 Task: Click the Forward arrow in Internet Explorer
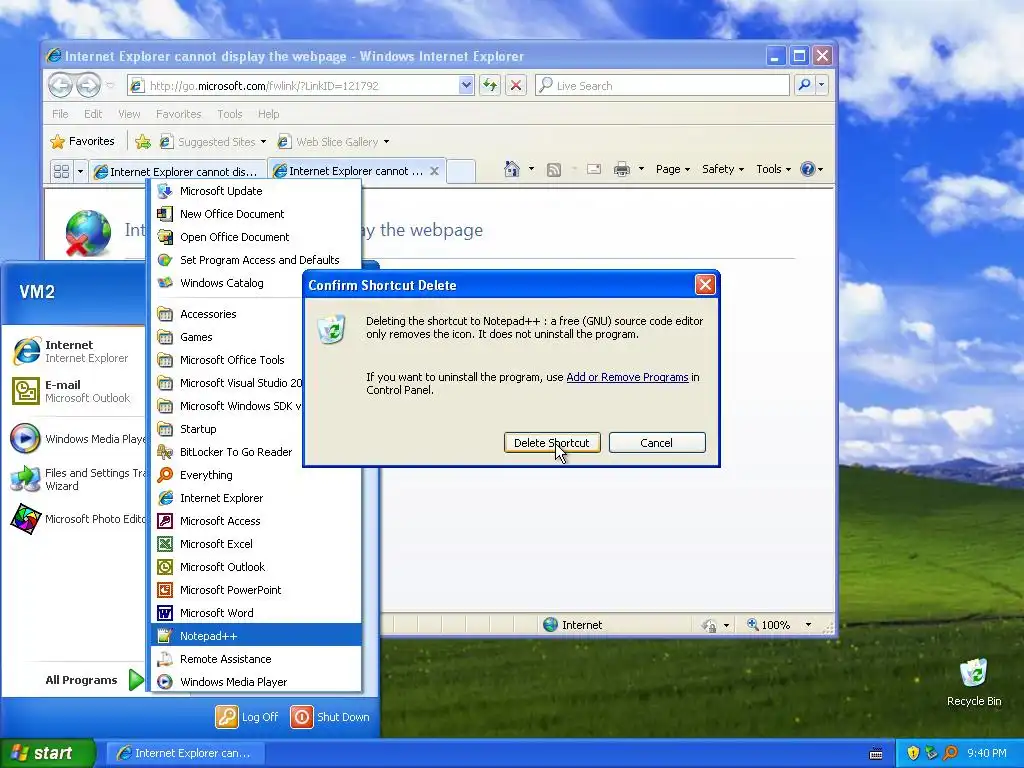click(x=88, y=85)
